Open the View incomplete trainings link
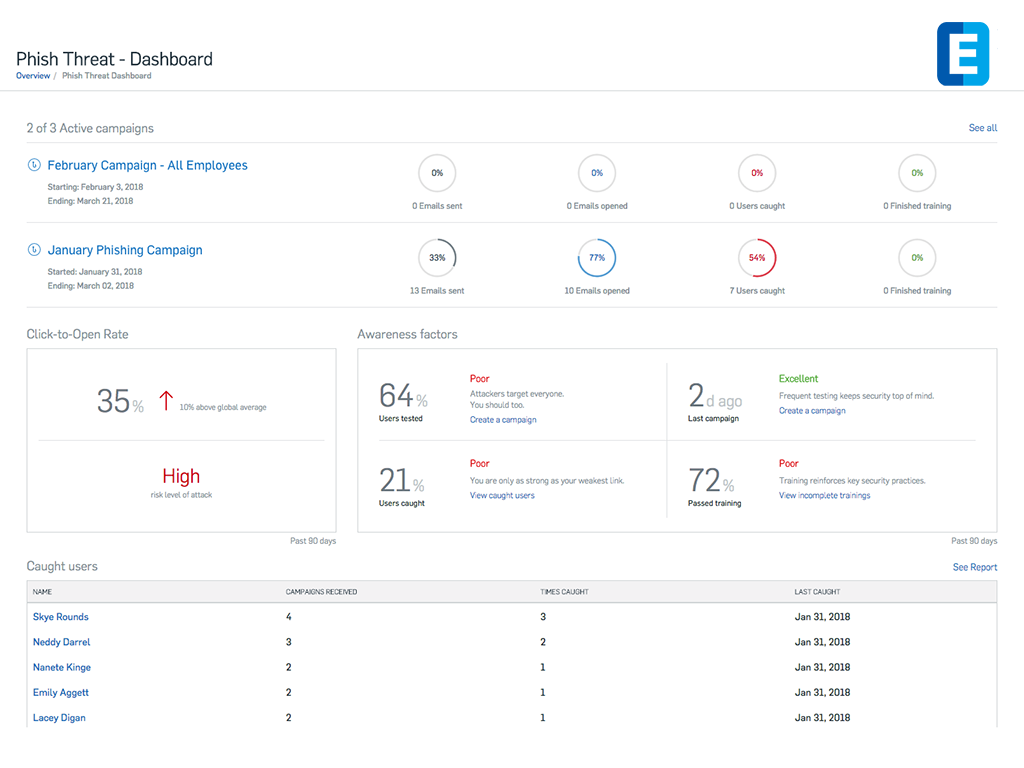Viewport: 1024px width, 768px height. point(824,496)
